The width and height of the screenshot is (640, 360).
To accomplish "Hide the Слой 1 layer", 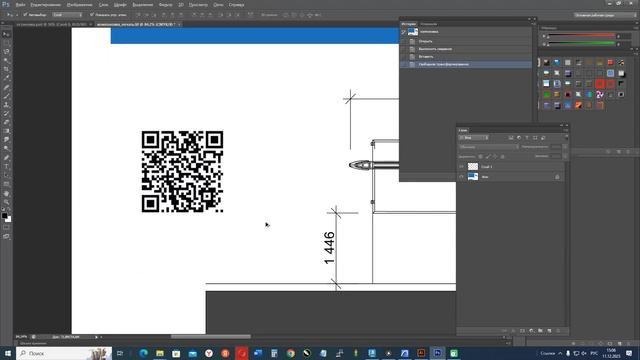I will click(462, 167).
